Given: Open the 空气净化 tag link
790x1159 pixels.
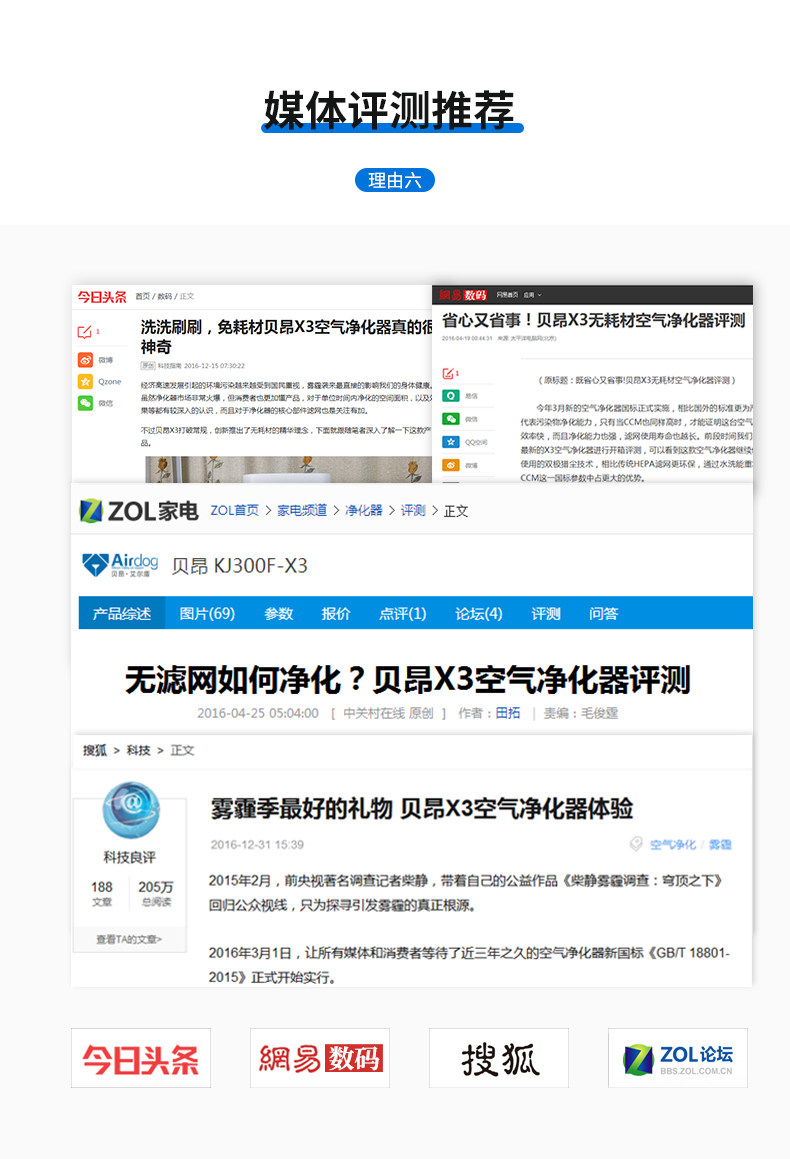Looking at the screenshot, I should pos(672,844).
